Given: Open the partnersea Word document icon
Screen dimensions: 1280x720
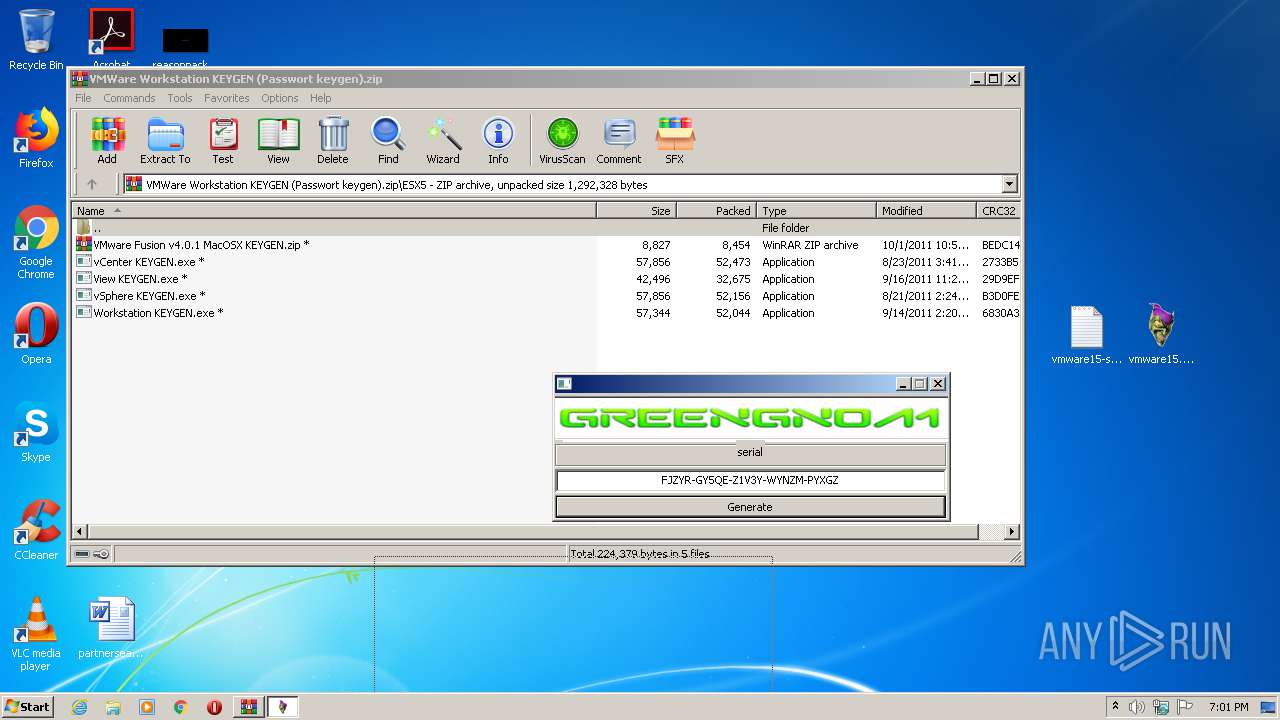Looking at the screenshot, I should (111, 628).
